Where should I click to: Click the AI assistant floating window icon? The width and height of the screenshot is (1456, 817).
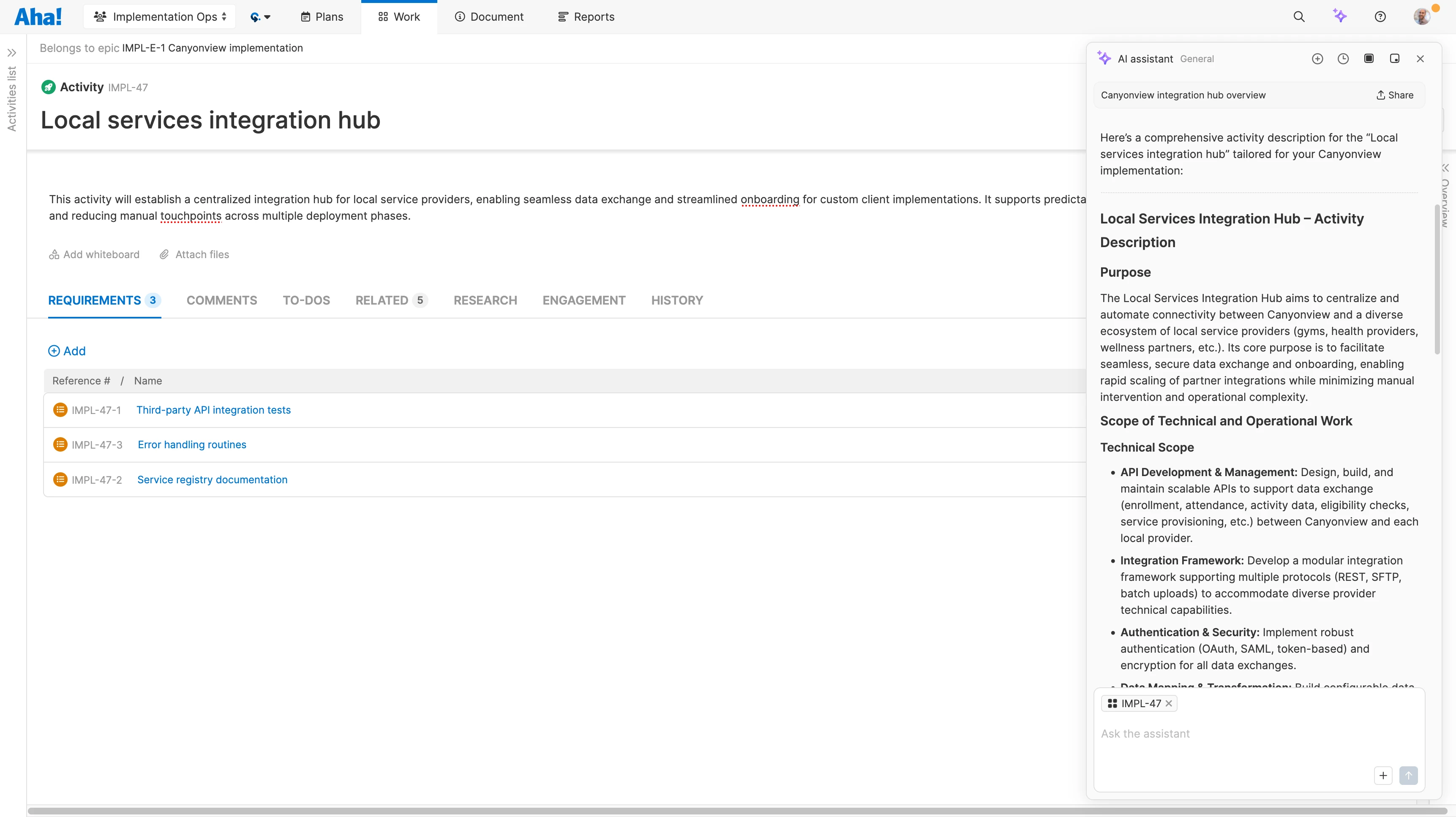pos(1394,59)
